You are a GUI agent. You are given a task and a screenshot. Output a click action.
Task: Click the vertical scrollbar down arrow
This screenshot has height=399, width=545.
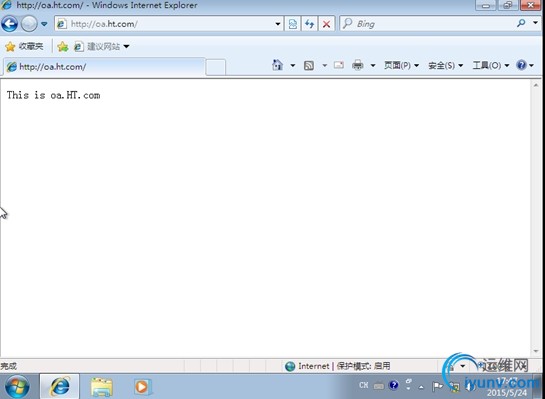pos(536,352)
